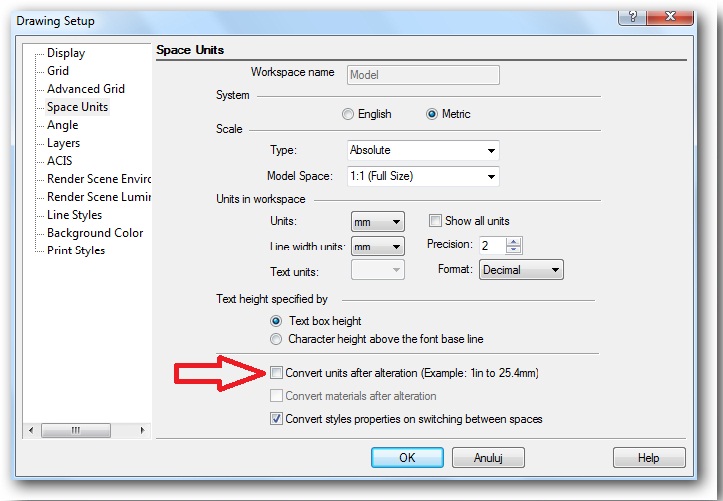Open Help for Drawing Setup

[x=648, y=457]
